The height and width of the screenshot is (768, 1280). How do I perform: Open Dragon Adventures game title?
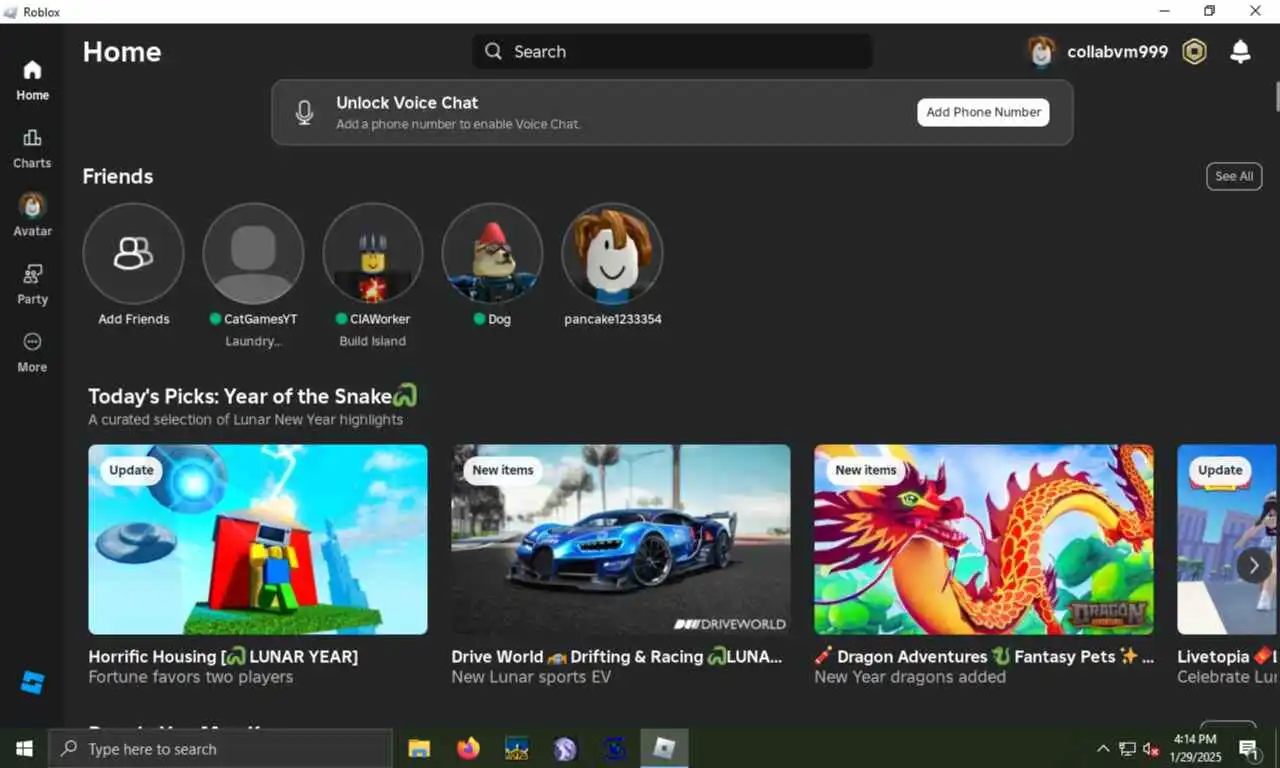coord(984,657)
